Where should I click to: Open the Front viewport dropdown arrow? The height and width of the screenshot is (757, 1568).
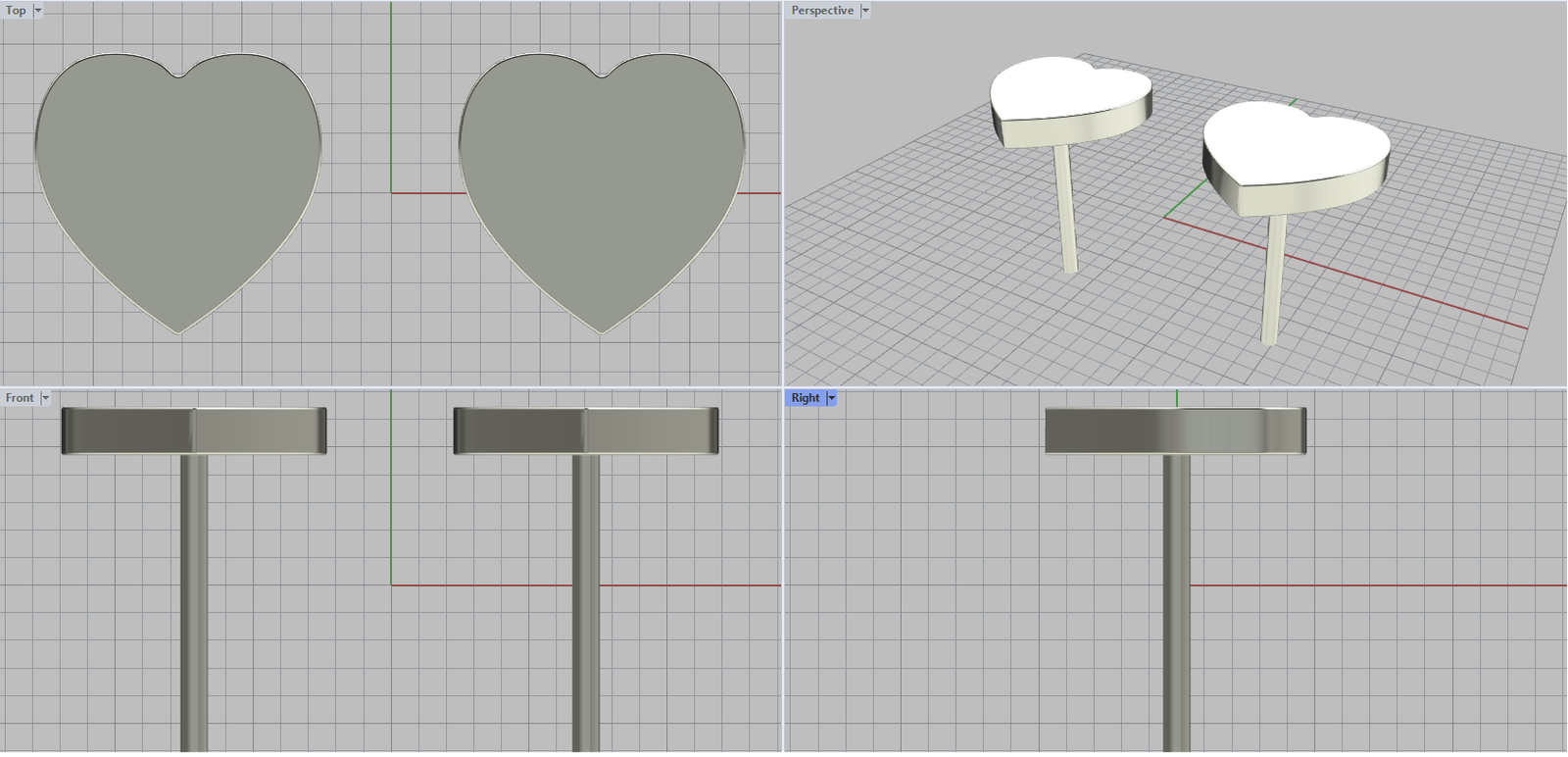(x=45, y=398)
